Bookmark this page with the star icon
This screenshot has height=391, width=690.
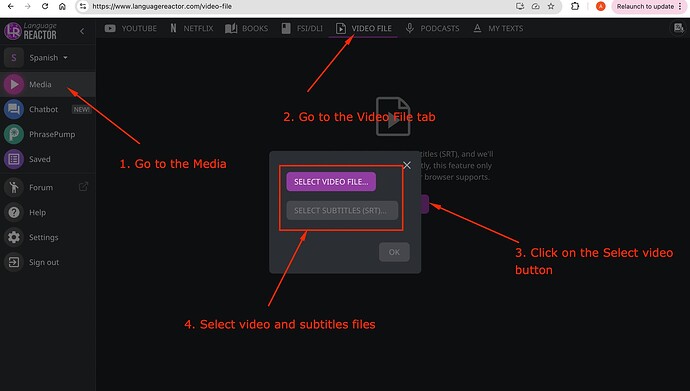[551, 6]
